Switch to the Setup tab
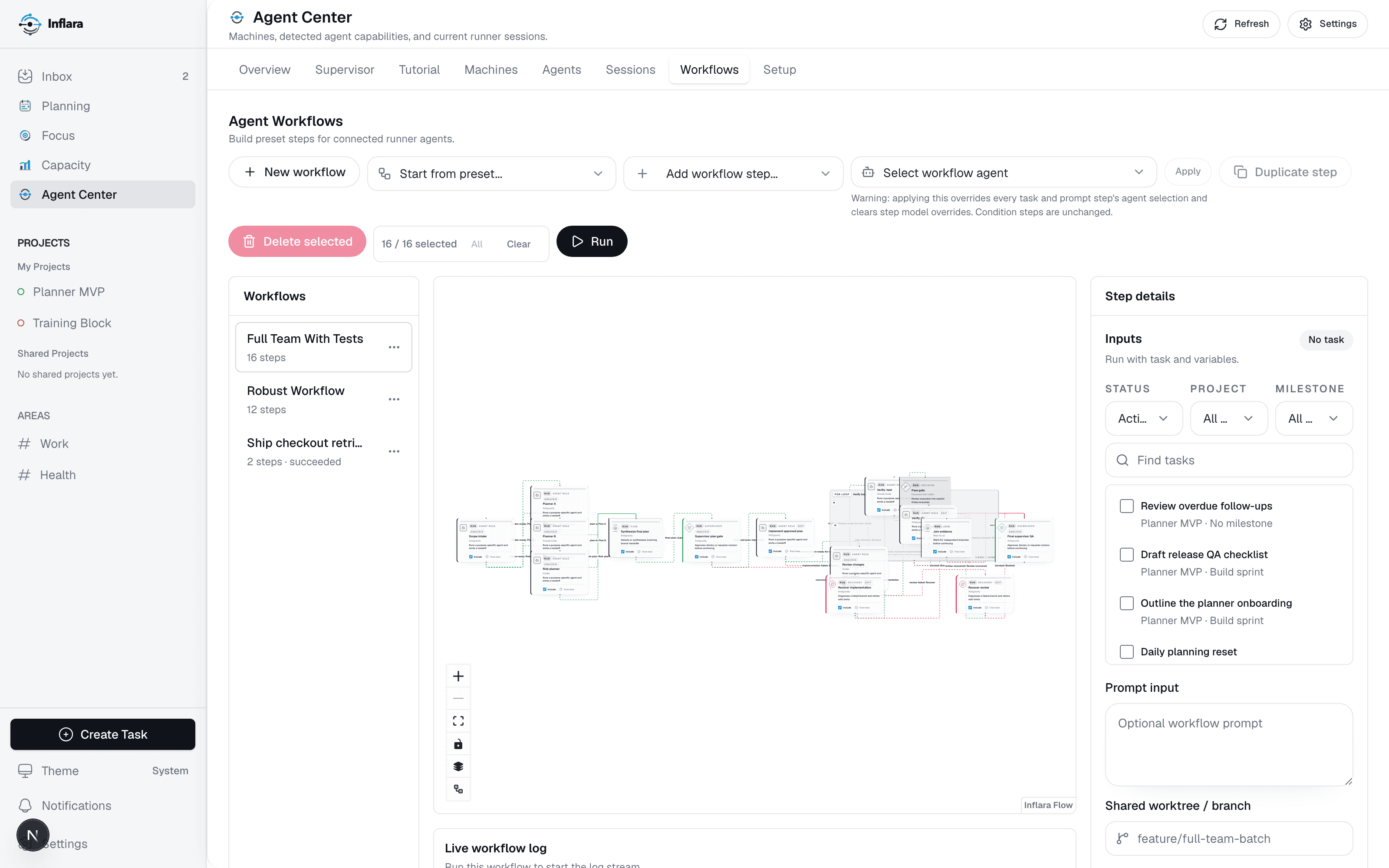This screenshot has height=868, width=1389. coord(780,69)
